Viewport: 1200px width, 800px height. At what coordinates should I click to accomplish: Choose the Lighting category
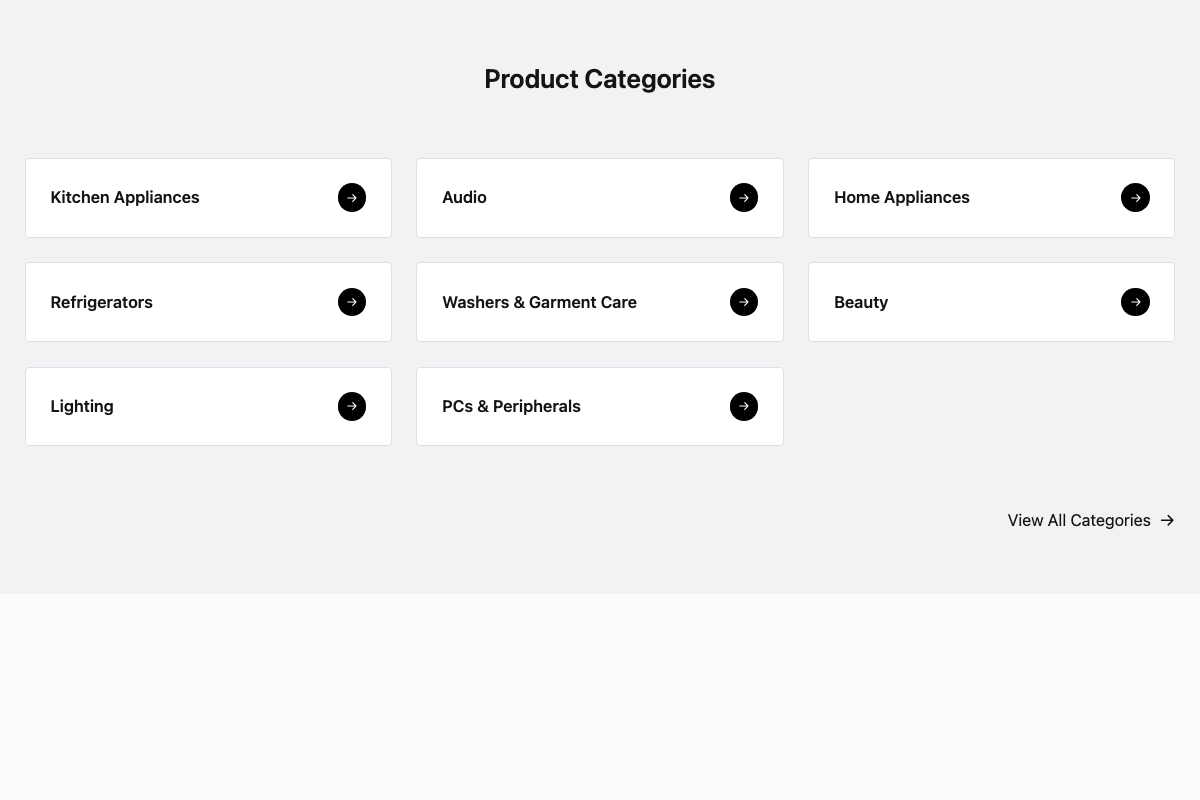click(82, 406)
